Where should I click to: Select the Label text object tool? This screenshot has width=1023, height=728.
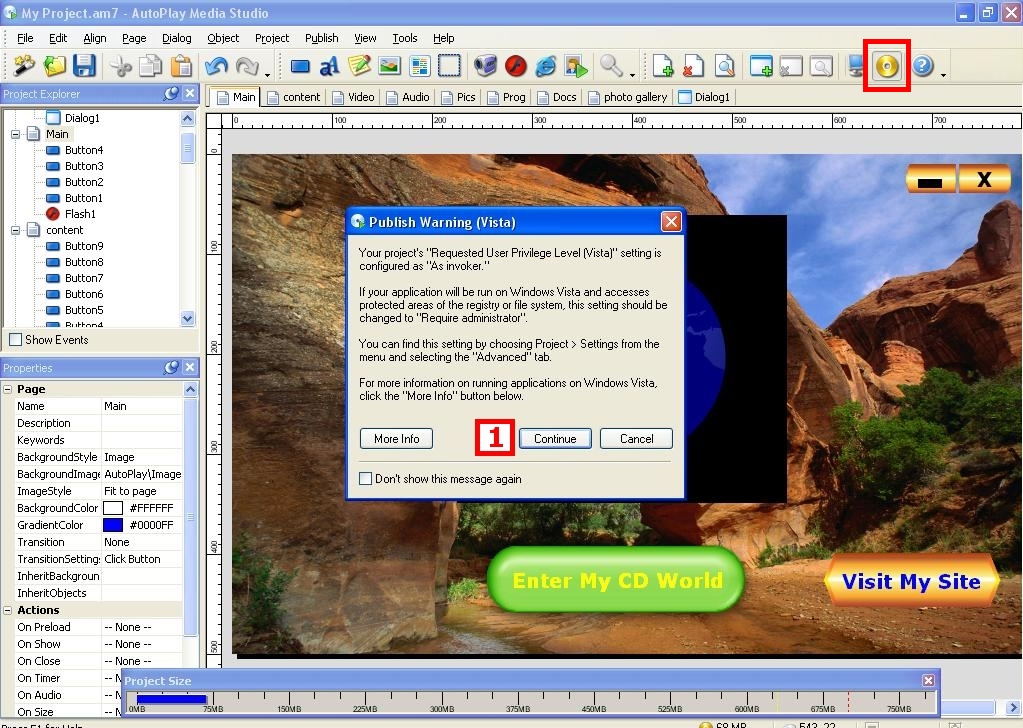pyautogui.click(x=329, y=67)
